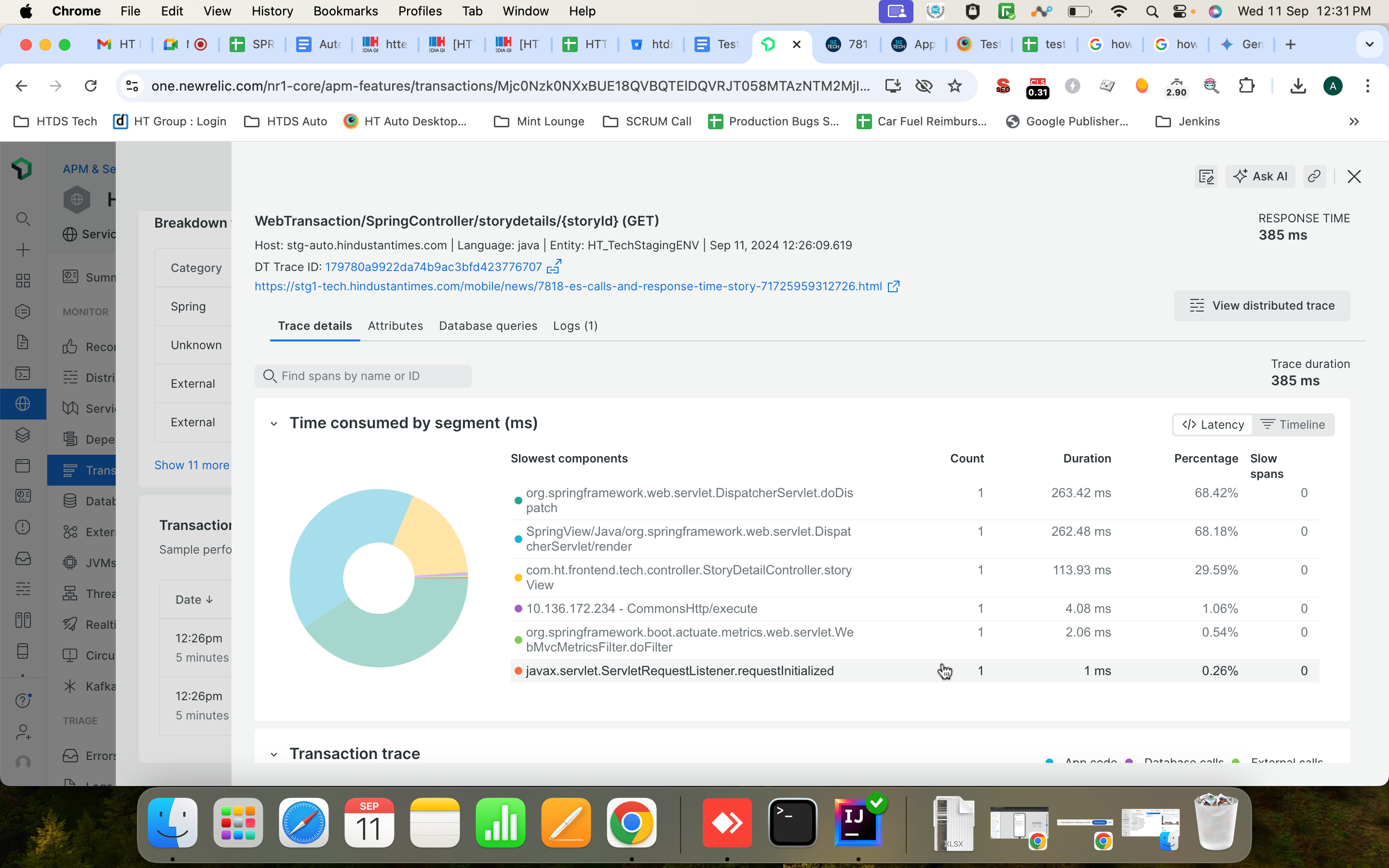Image resolution: width=1389 pixels, height=868 pixels.
Task: Switch to the Attributes tab
Action: point(395,326)
